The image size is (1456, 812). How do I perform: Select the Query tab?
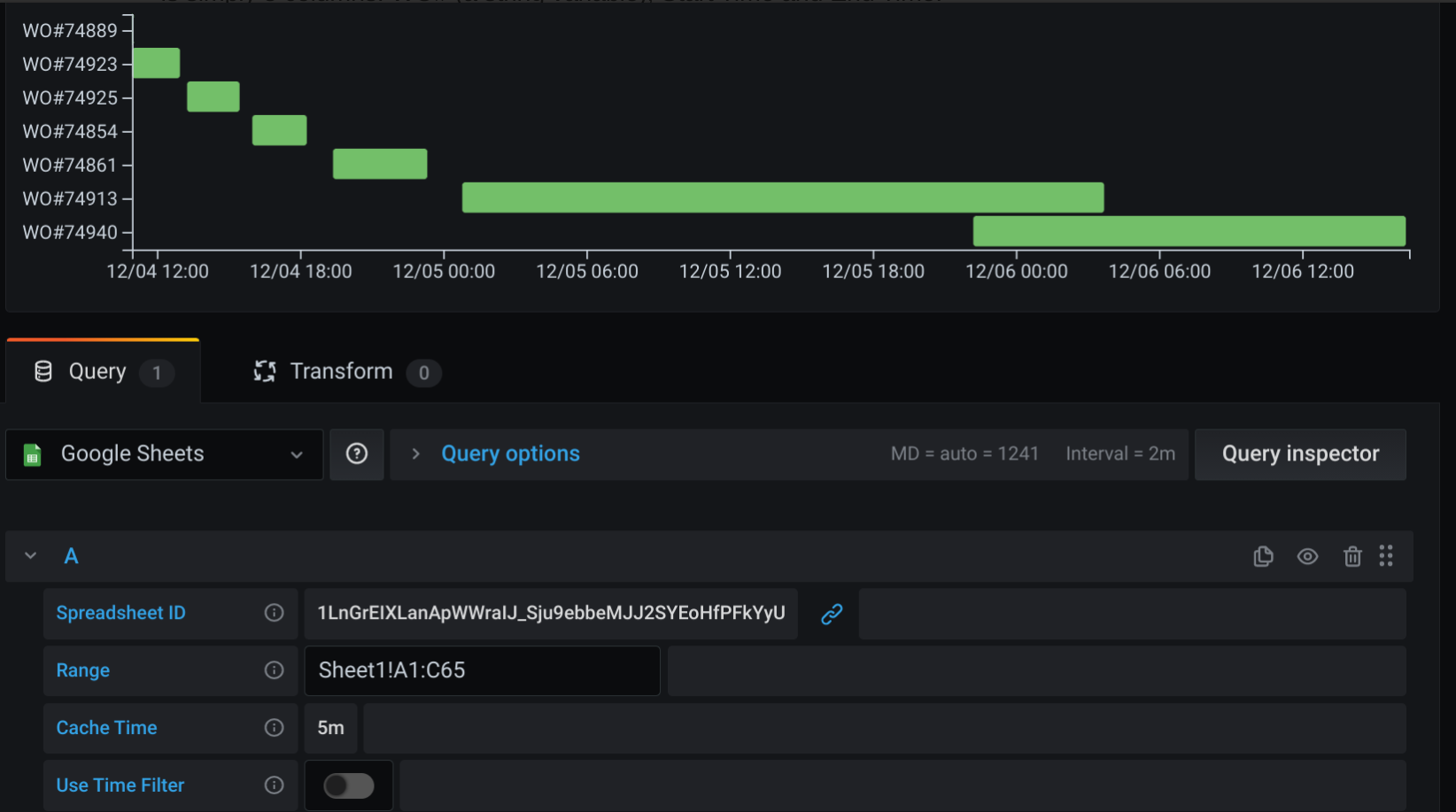pyautogui.click(x=97, y=371)
